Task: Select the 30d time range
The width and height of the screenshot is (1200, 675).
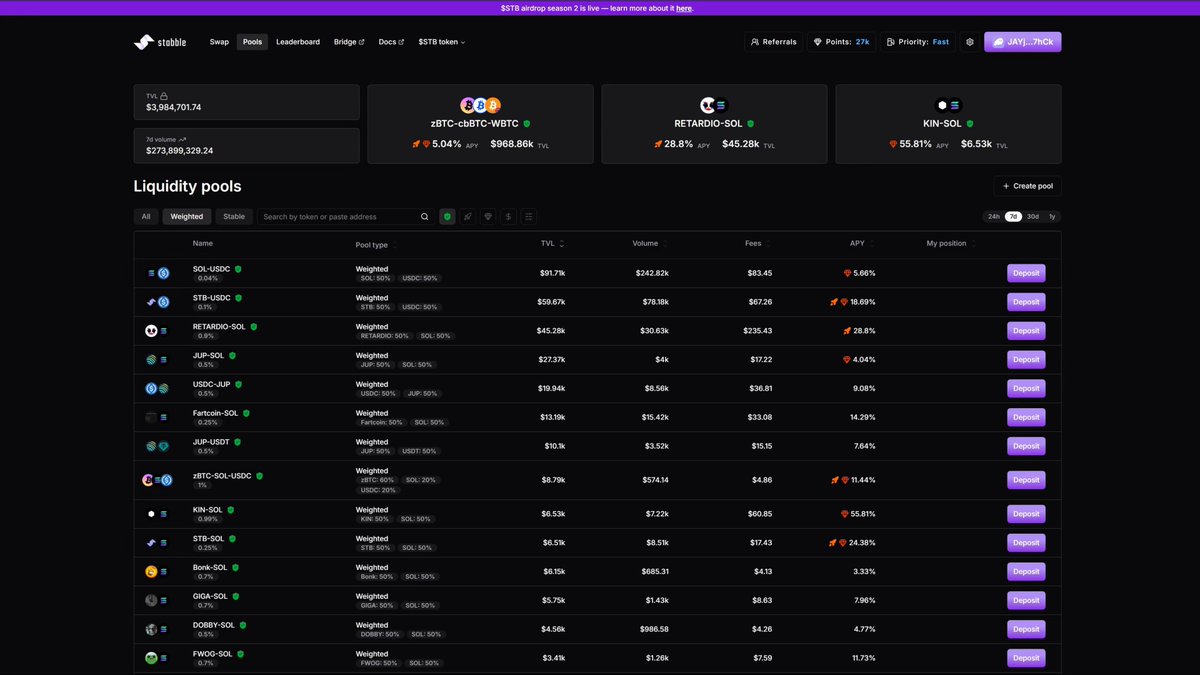Action: (1033, 216)
